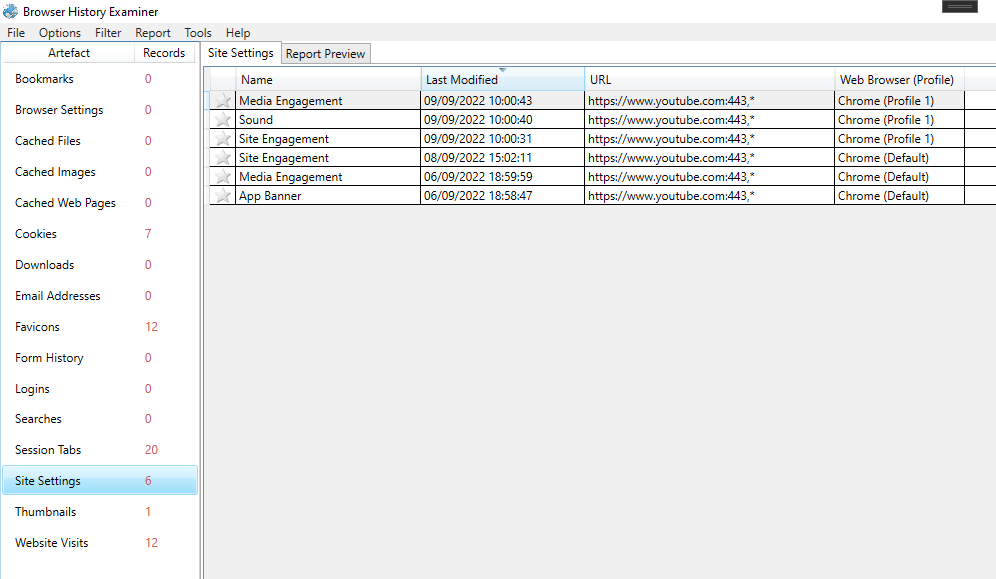This screenshot has height=579, width=996.
Task: Open the Tools menu
Action: pyautogui.click(x=197, y=32)
